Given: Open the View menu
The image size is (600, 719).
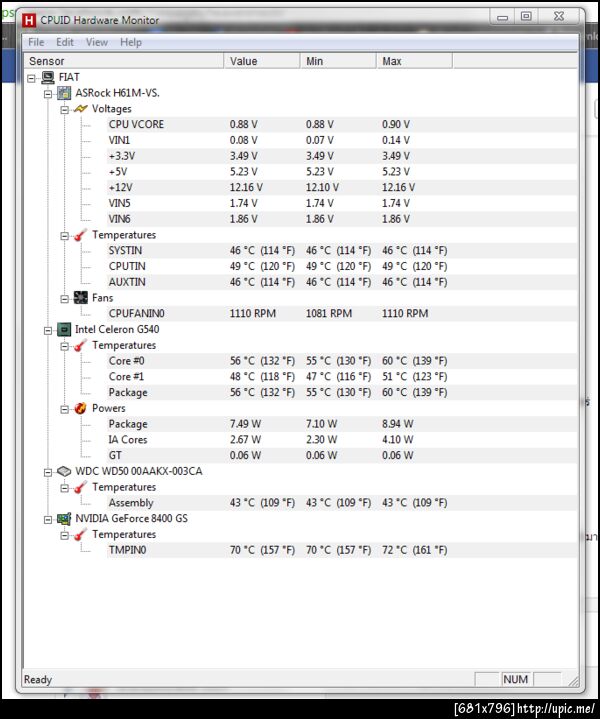Looking at the screenshot, I should click(97, 42).
